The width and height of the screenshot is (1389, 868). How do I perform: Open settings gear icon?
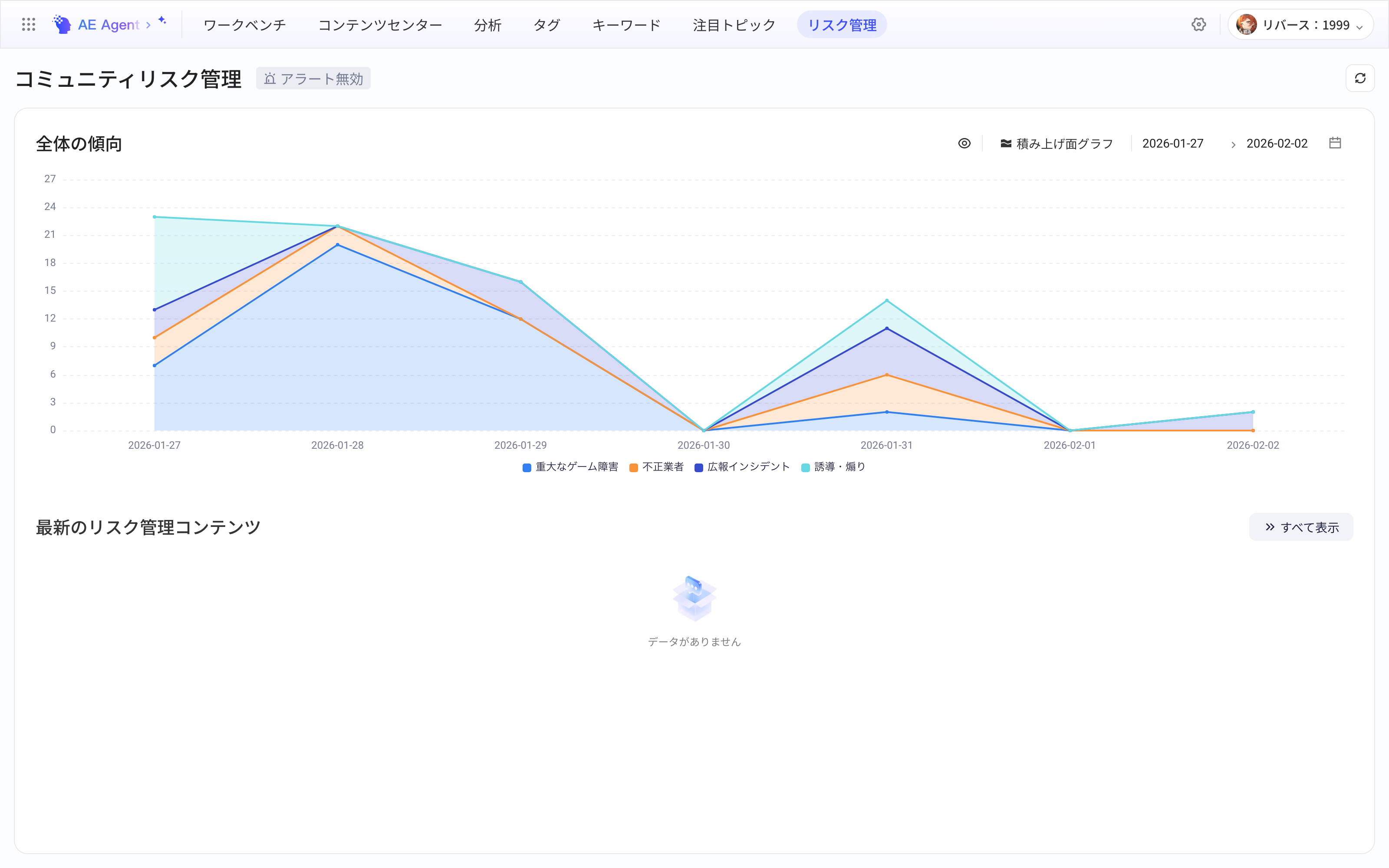(x=1198, y=25)
